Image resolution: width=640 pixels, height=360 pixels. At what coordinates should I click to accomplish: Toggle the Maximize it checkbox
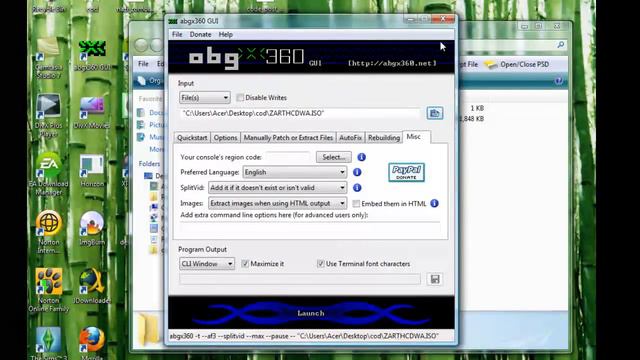[x=245, y=264]
